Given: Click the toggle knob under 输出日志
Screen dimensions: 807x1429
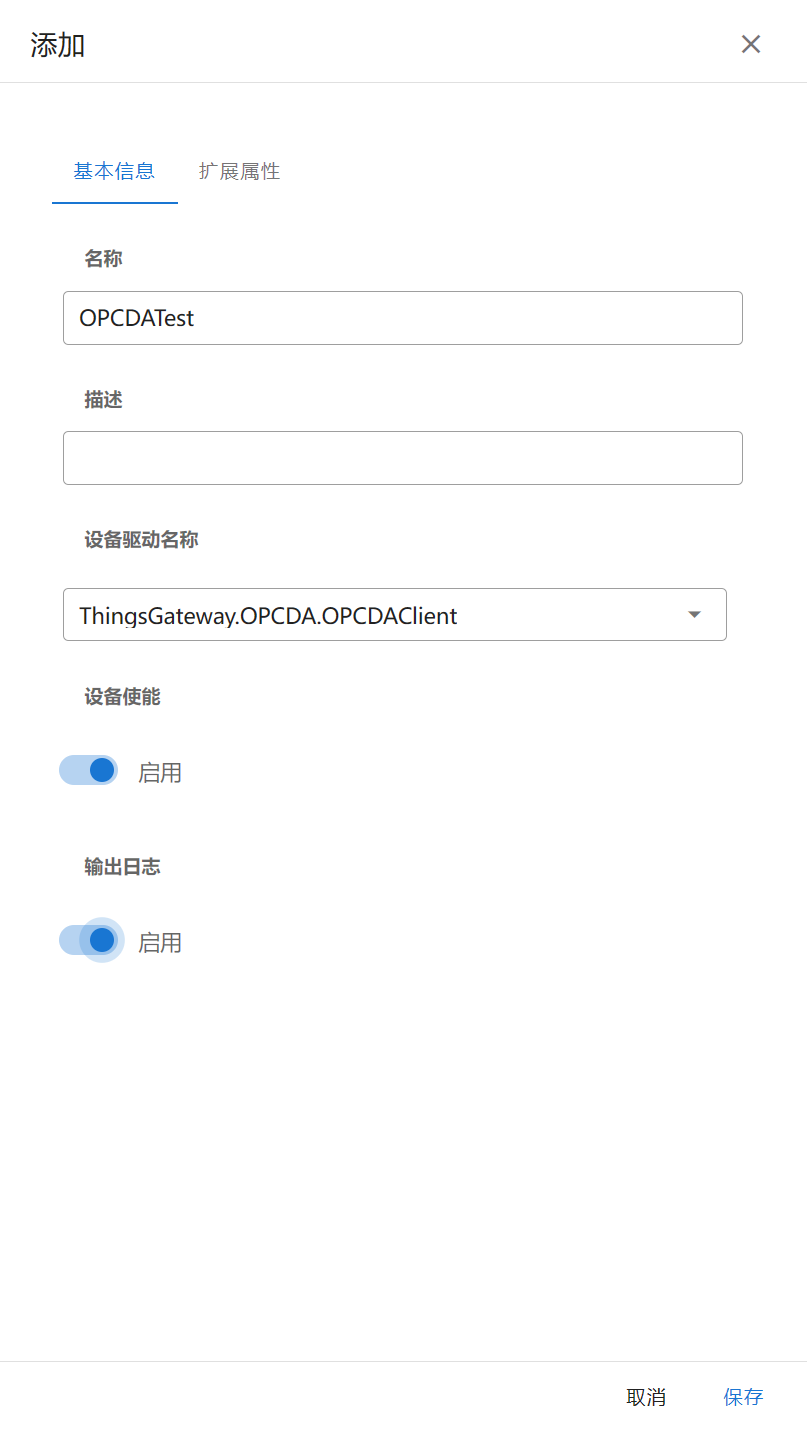Looking at the screenshot, I should 102,940.
